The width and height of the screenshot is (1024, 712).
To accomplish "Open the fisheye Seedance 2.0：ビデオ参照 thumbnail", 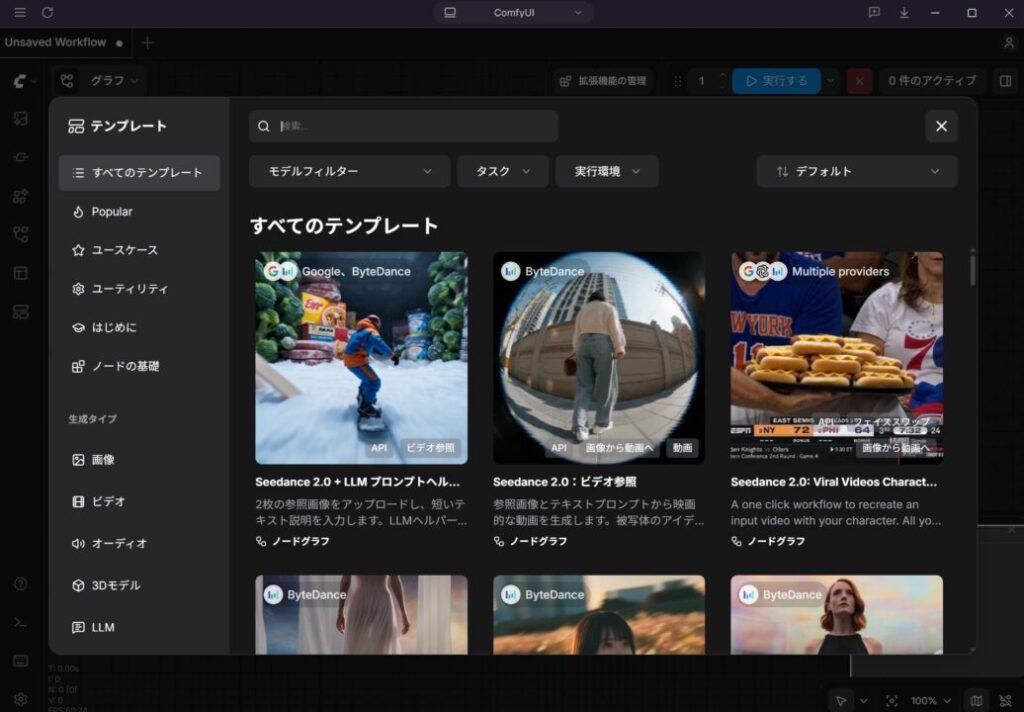I will coord(599,358).
